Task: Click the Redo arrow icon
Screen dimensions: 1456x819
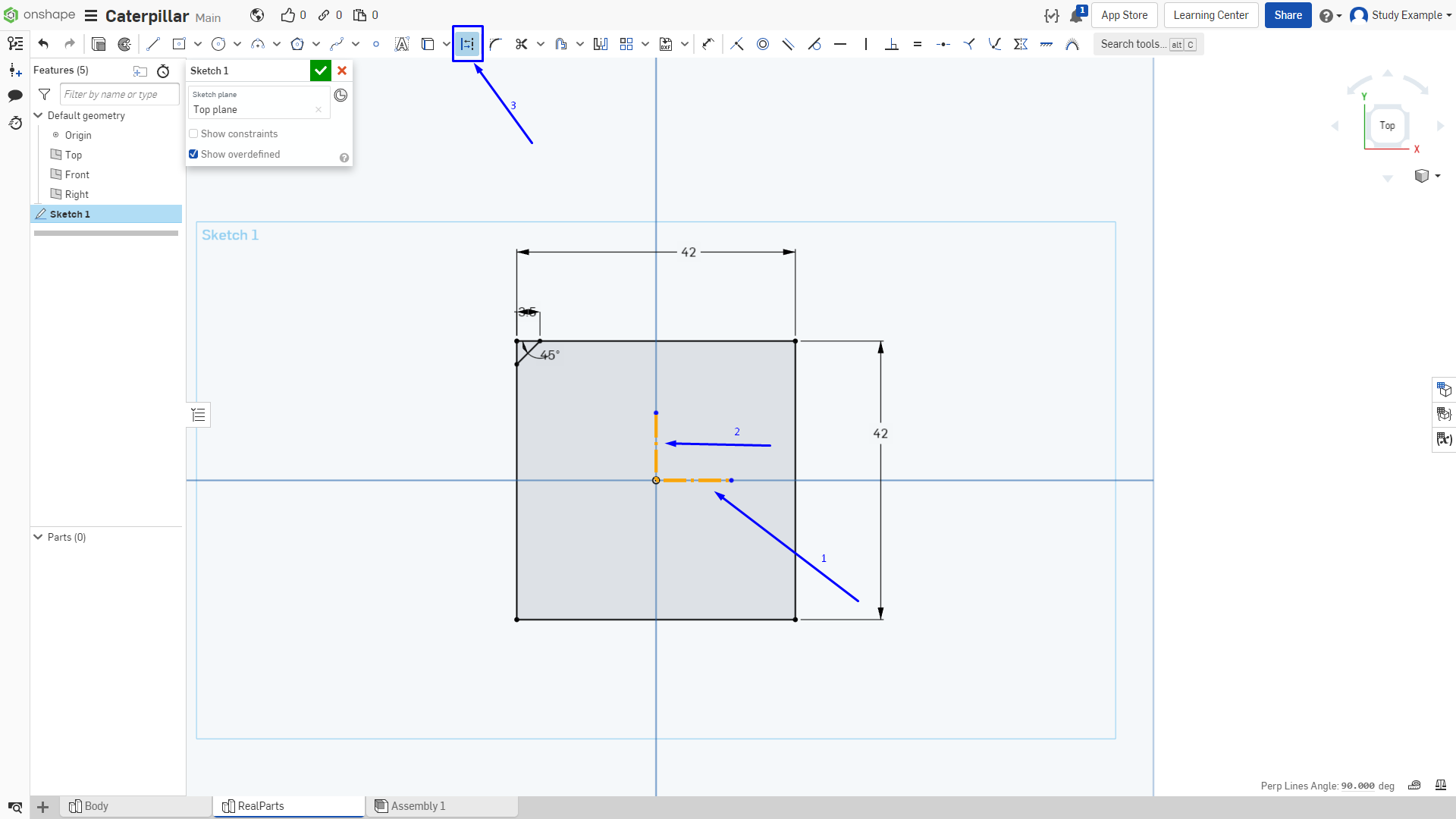Action: (70, 44)
